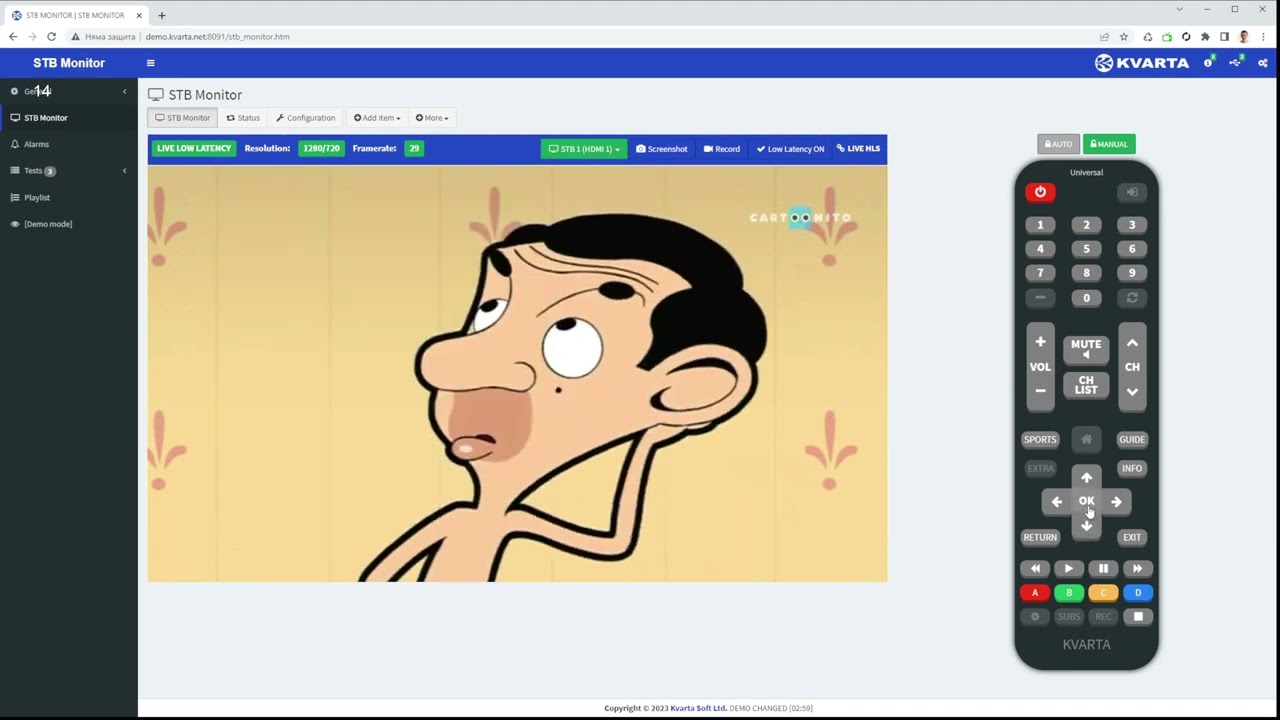
Task: Click number 5 on remote keypad
Action: tap(1086, 249)
